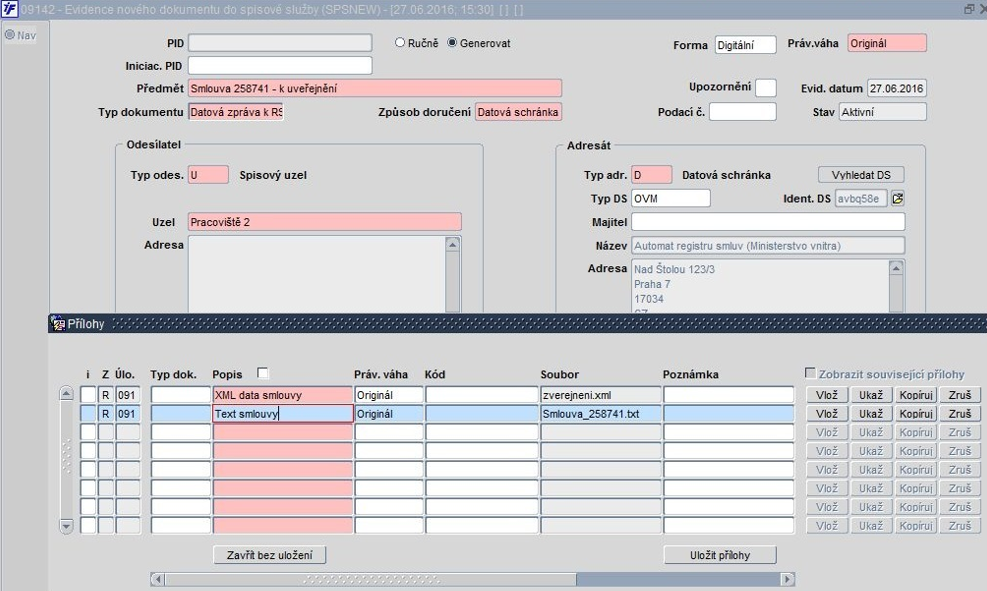The width and height of the screenshot is (987, 591).
Task: Click Ukaž in zverejneni.xml row
Action: pos(871,395)
